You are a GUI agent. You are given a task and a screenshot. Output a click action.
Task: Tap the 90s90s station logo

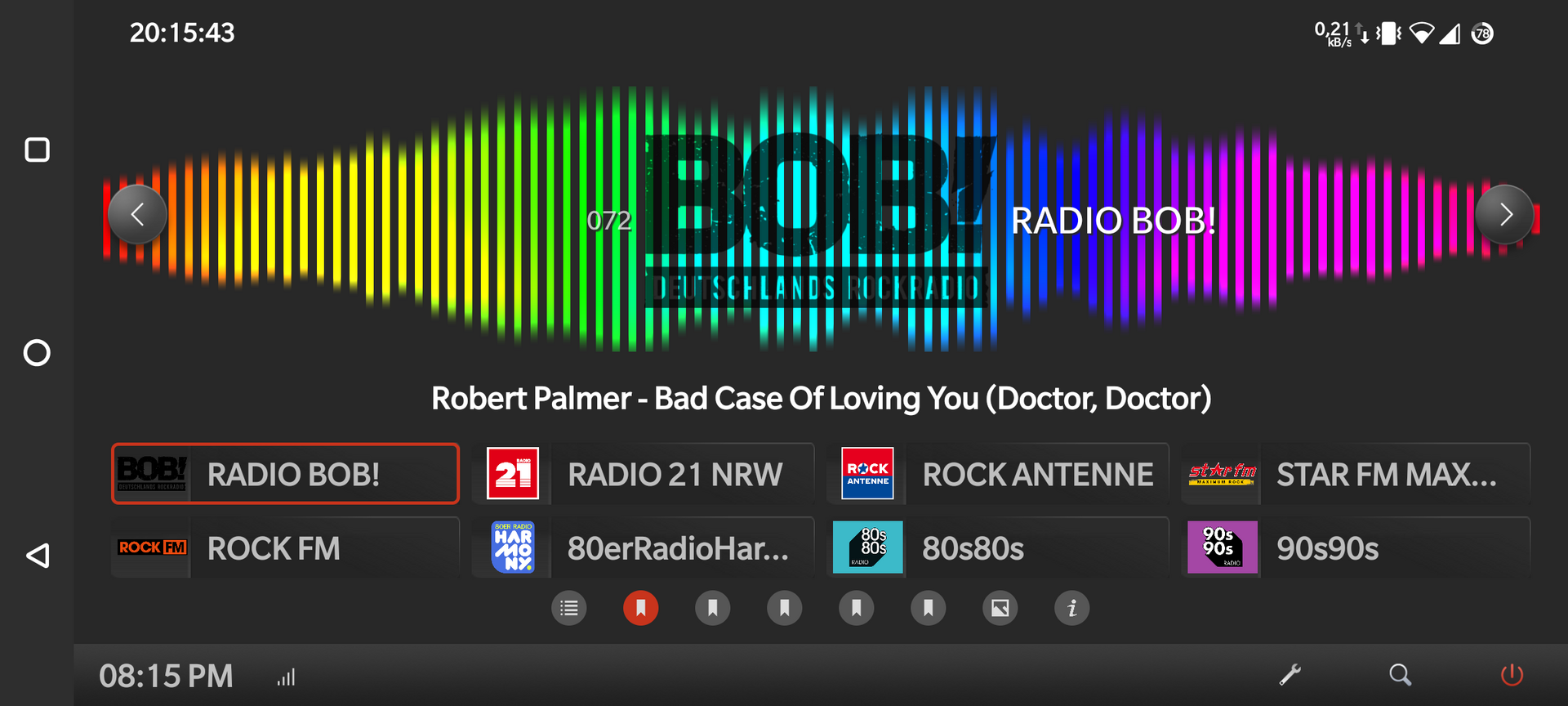[x=1222, y=547]
